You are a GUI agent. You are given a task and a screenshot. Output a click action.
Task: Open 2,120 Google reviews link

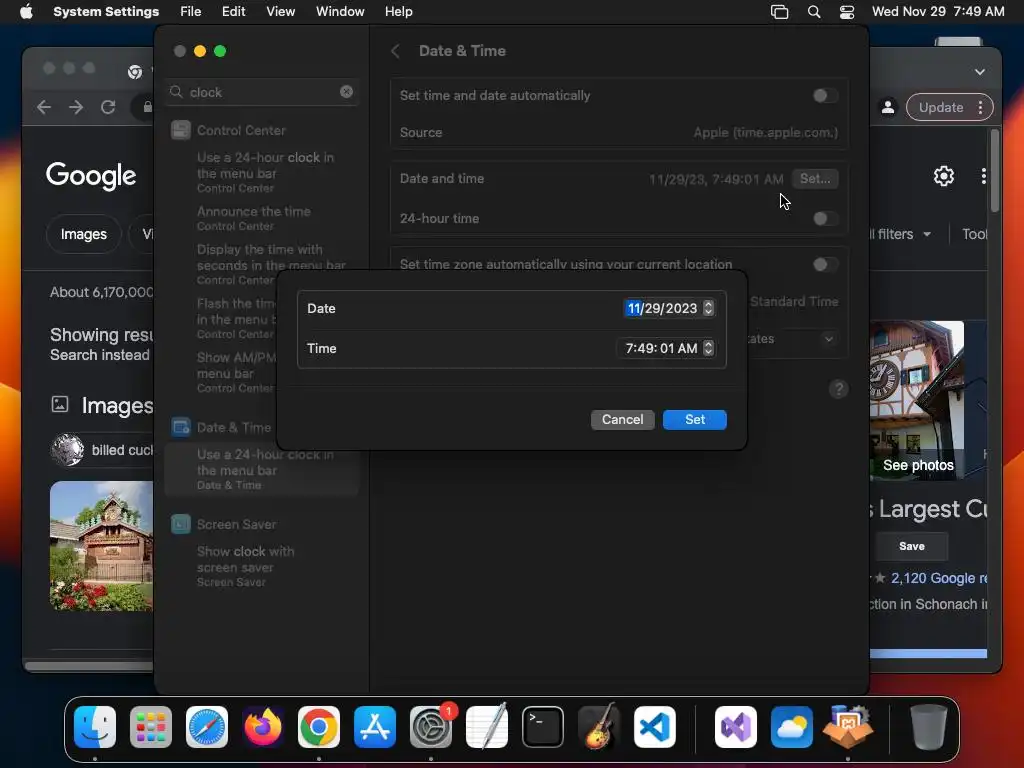pos(939,578)
